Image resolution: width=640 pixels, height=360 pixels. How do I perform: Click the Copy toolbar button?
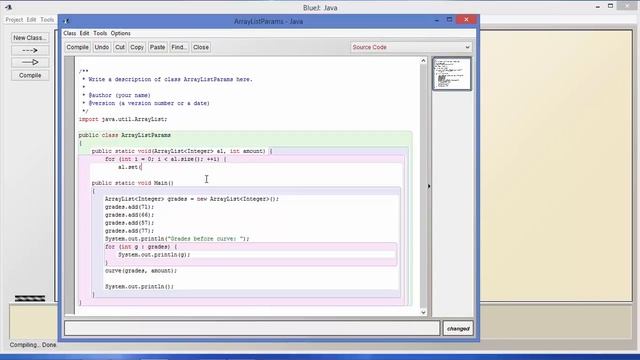tap(137, 47)
